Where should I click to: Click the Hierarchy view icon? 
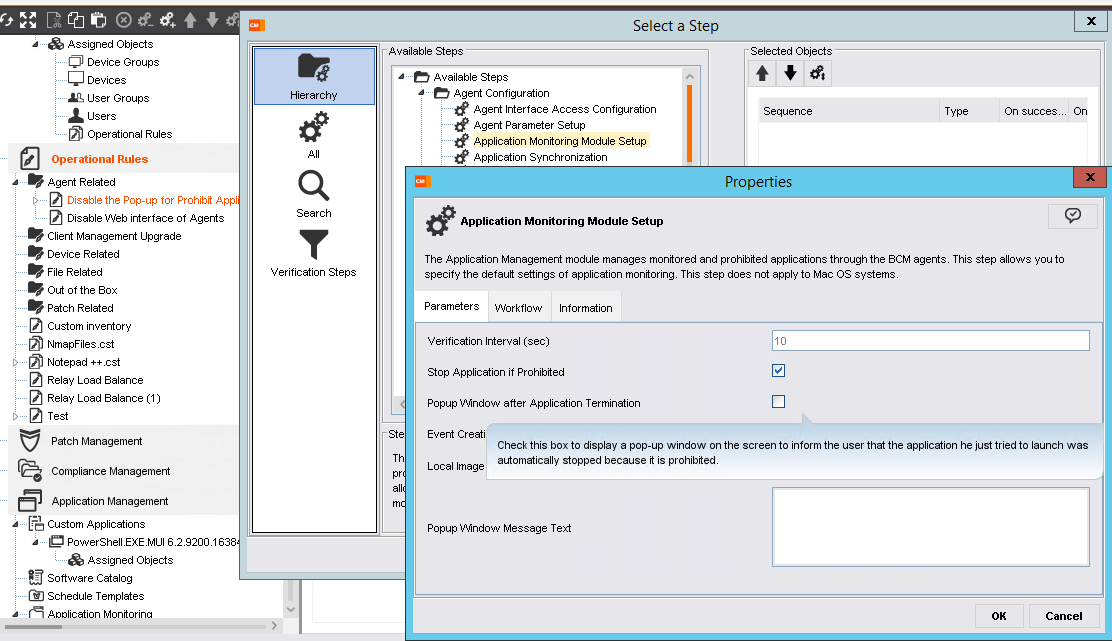click(314, 76)
